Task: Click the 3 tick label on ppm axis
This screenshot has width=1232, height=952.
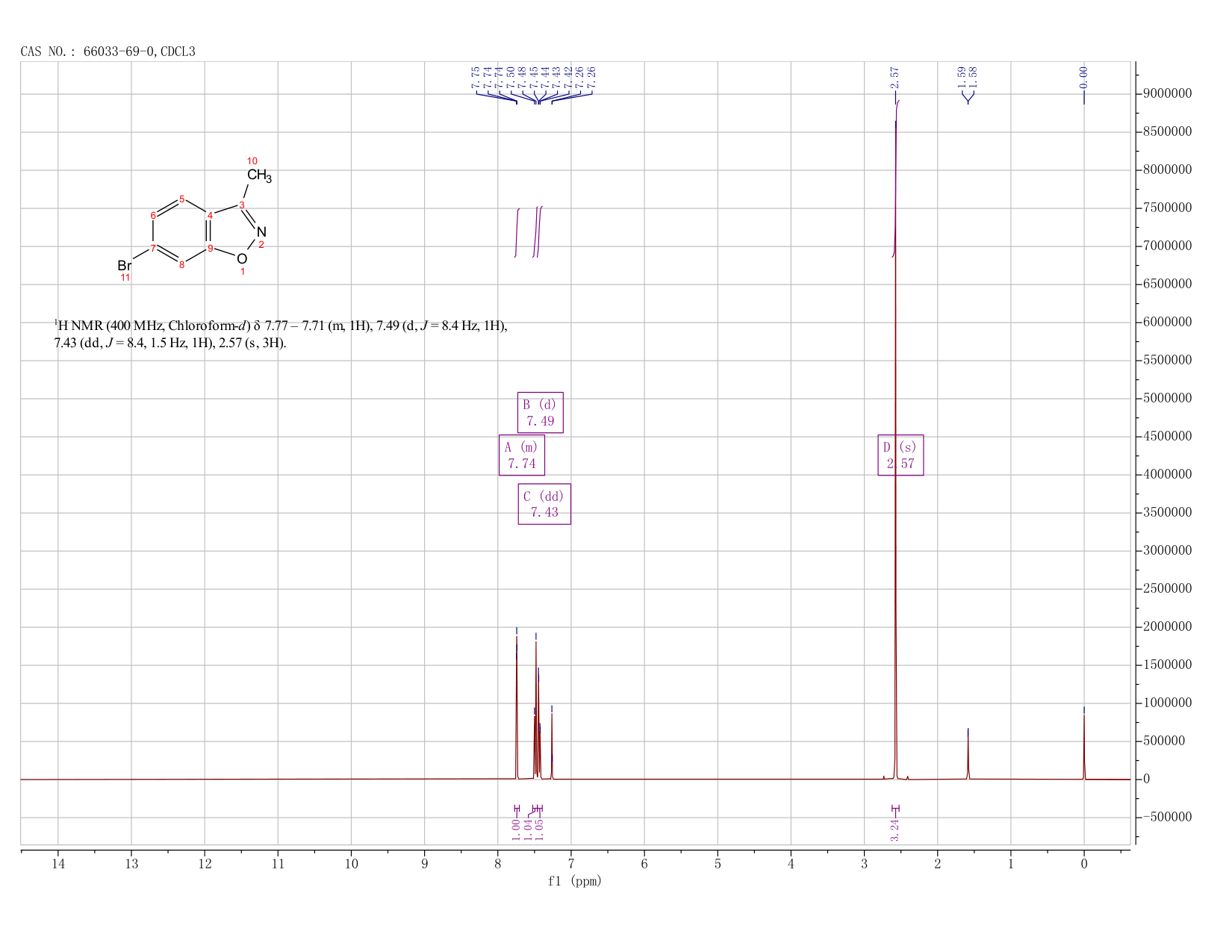Action: [864, 864]
